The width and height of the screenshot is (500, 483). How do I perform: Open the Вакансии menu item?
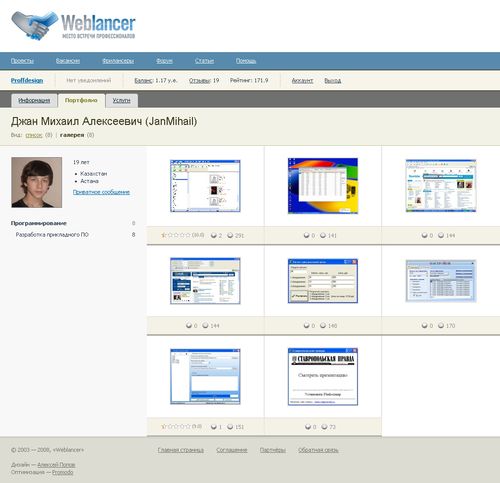click(68, 61)
